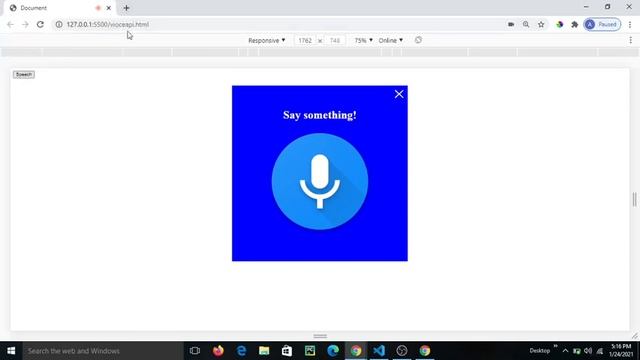View site information icon in address bar
640x360 pixels.
[x=59, y=24]
